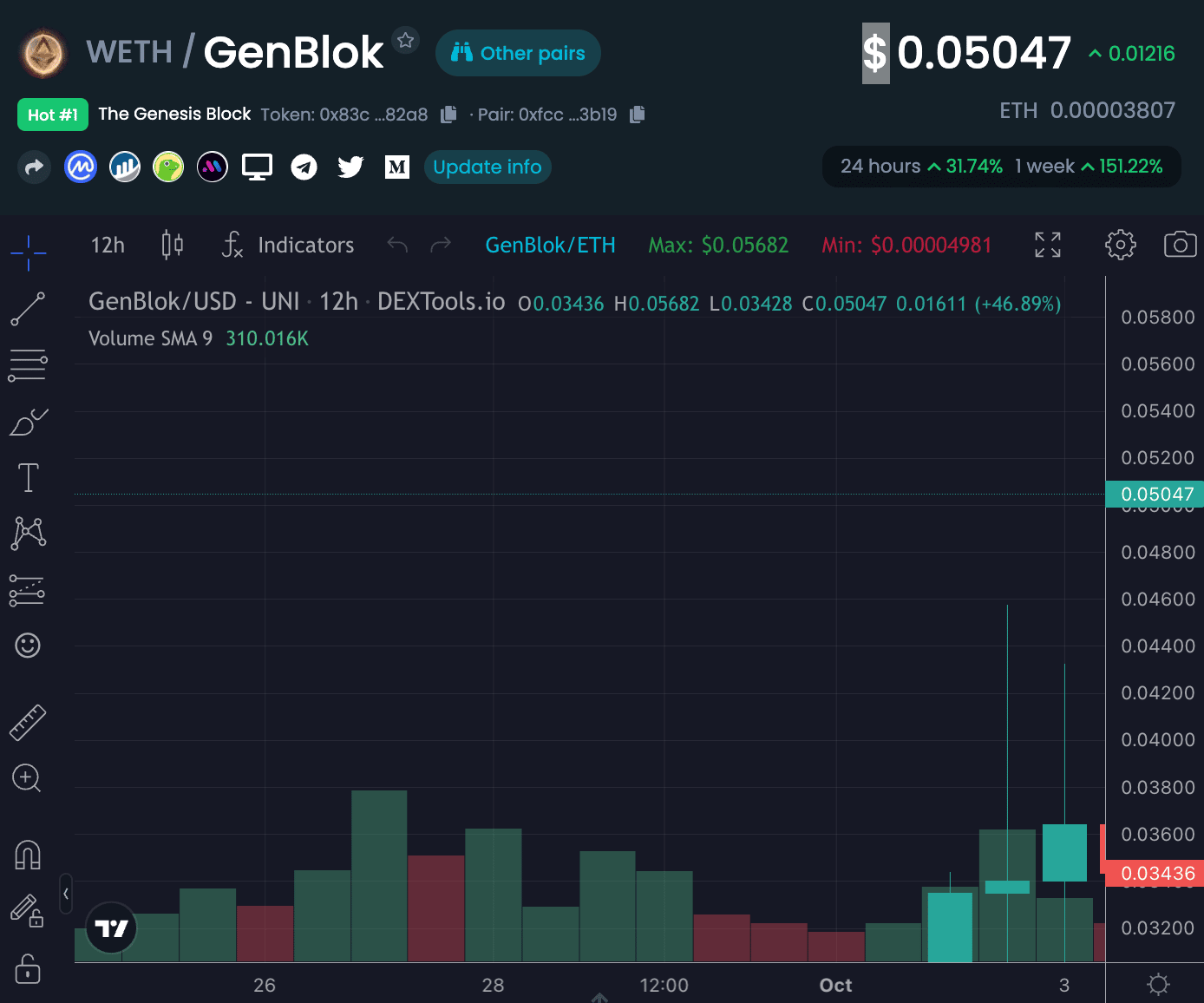Select the ruler measure tool

[28, 723]
